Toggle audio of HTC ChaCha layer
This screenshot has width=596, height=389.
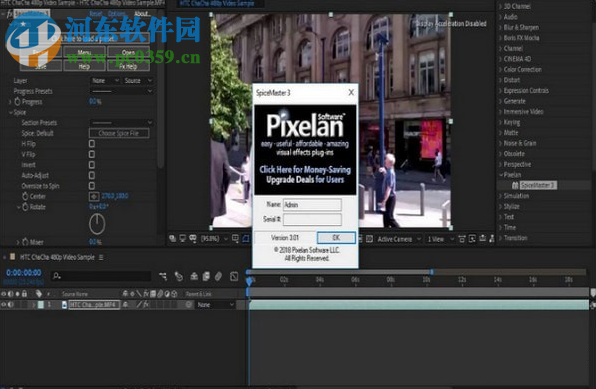[11, 305]
